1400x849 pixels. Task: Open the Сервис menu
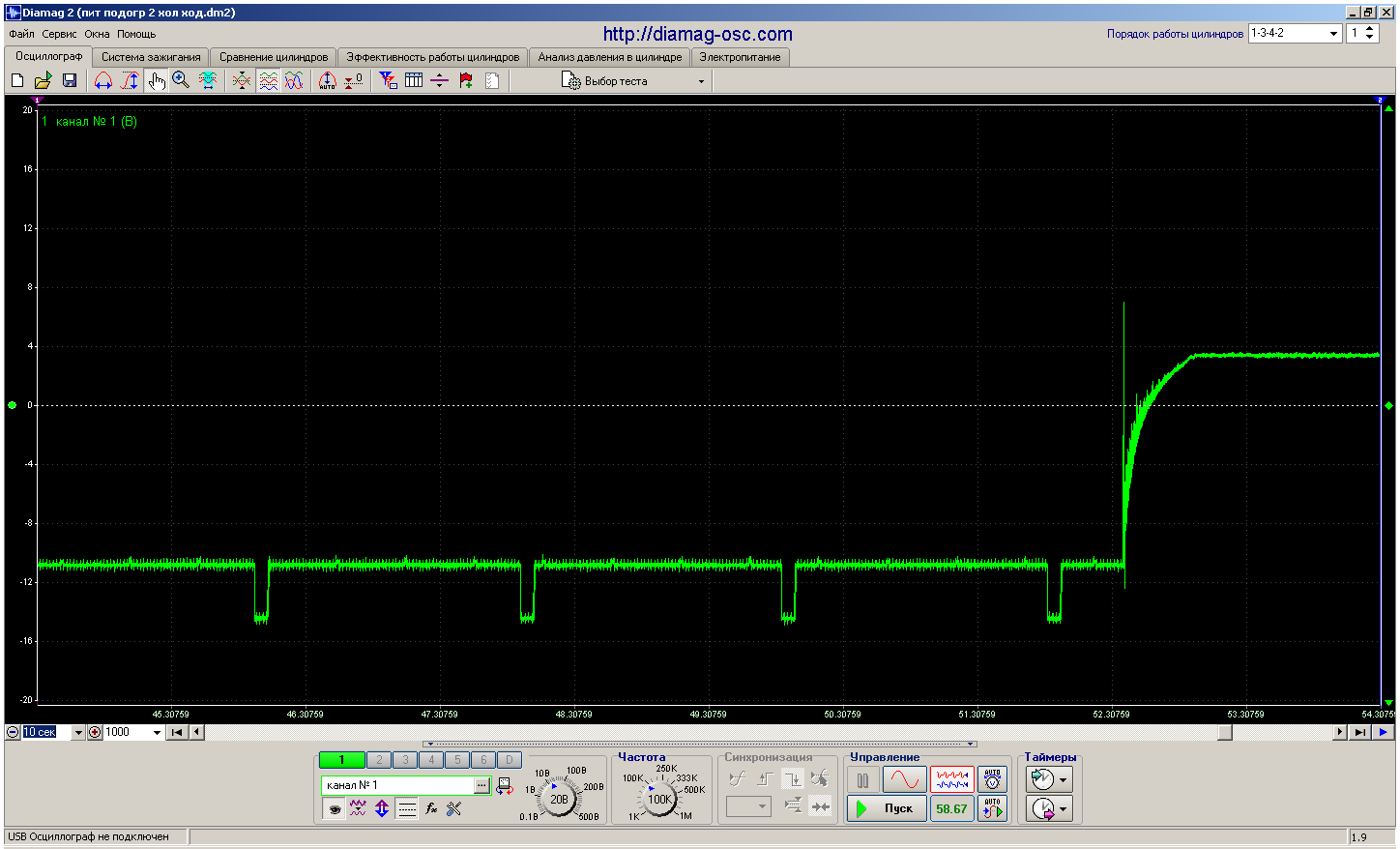(x=59, y=34)
